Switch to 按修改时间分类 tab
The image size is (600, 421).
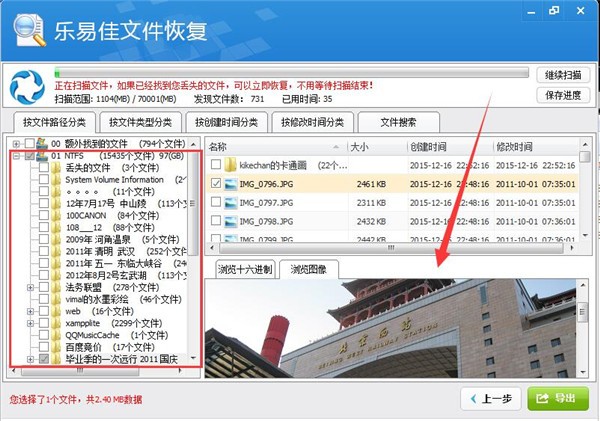click(312, 122)
